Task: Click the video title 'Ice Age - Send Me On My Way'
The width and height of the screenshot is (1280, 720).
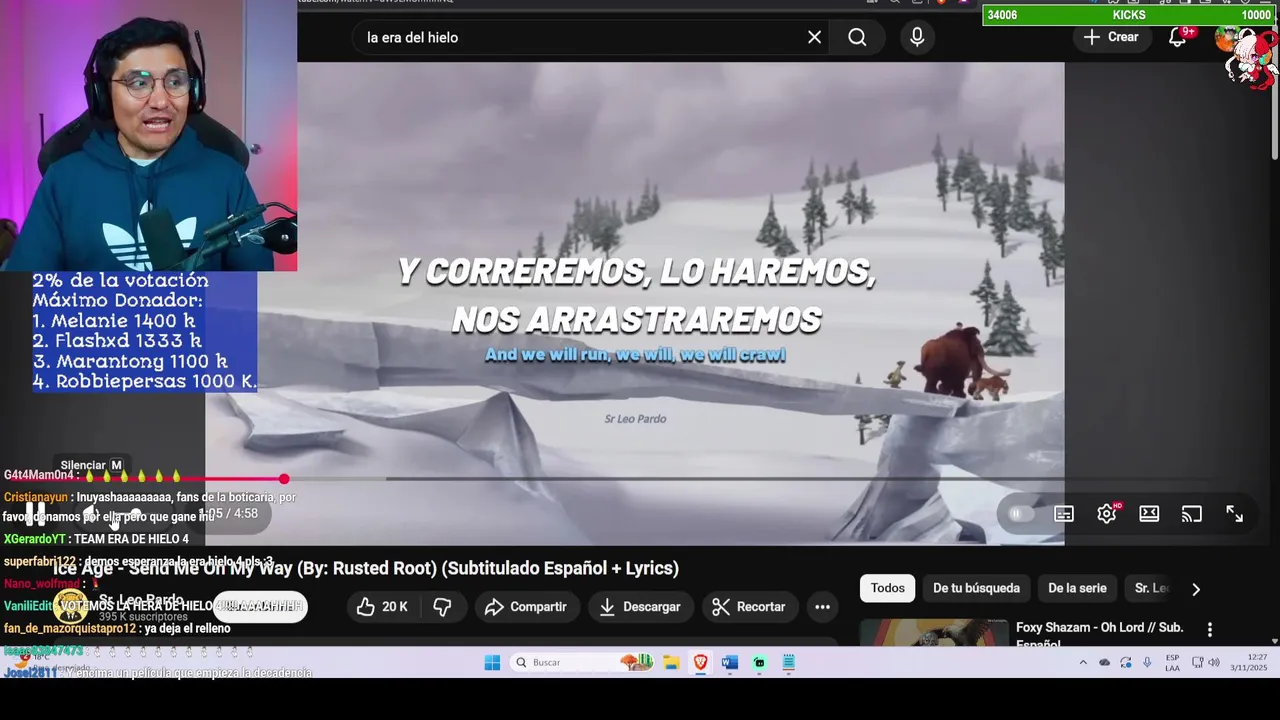Action: (366, 568)
